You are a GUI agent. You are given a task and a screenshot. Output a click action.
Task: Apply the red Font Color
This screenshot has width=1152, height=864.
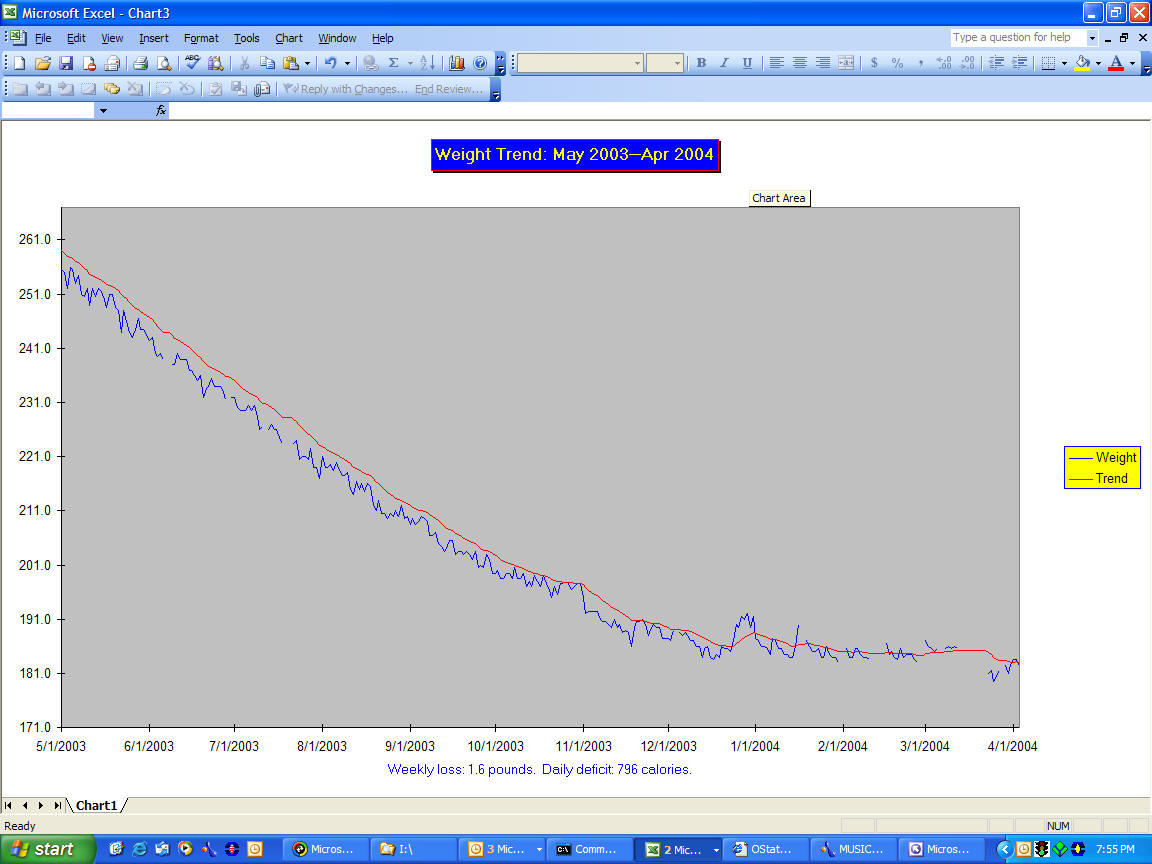coord(1116,63)
